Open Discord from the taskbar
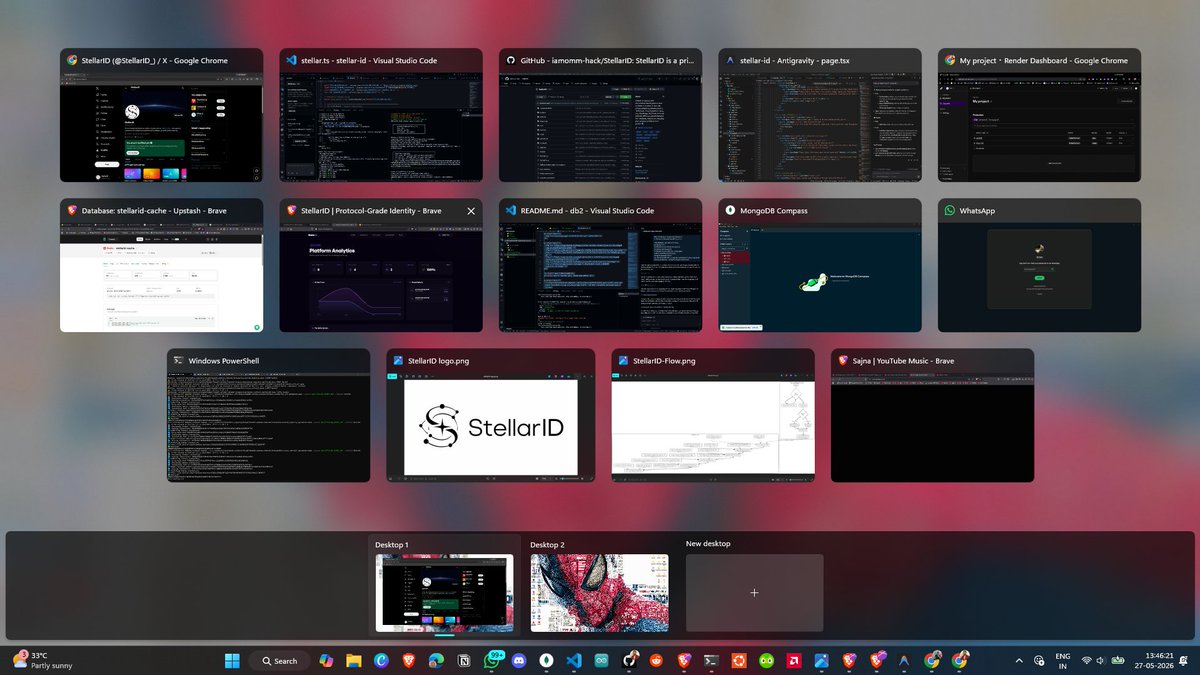 pos(518,660)
